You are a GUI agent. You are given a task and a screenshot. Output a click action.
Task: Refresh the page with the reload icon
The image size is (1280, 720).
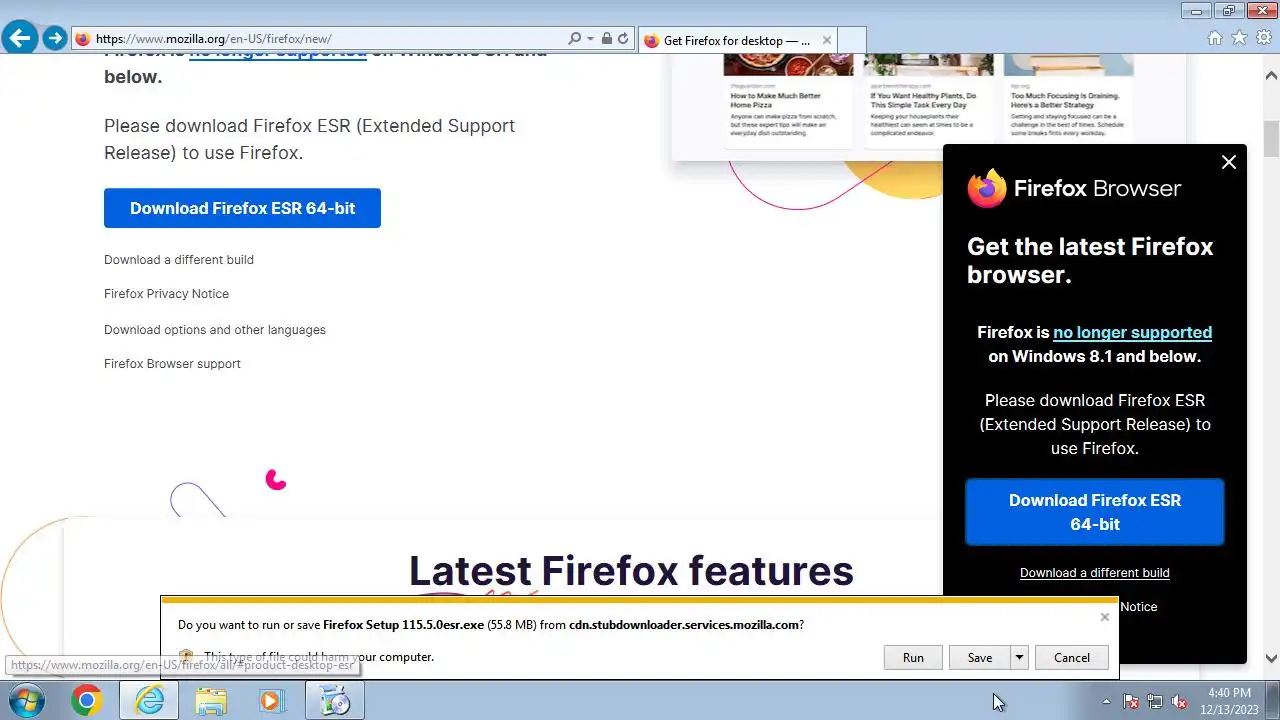pos(623,39)
